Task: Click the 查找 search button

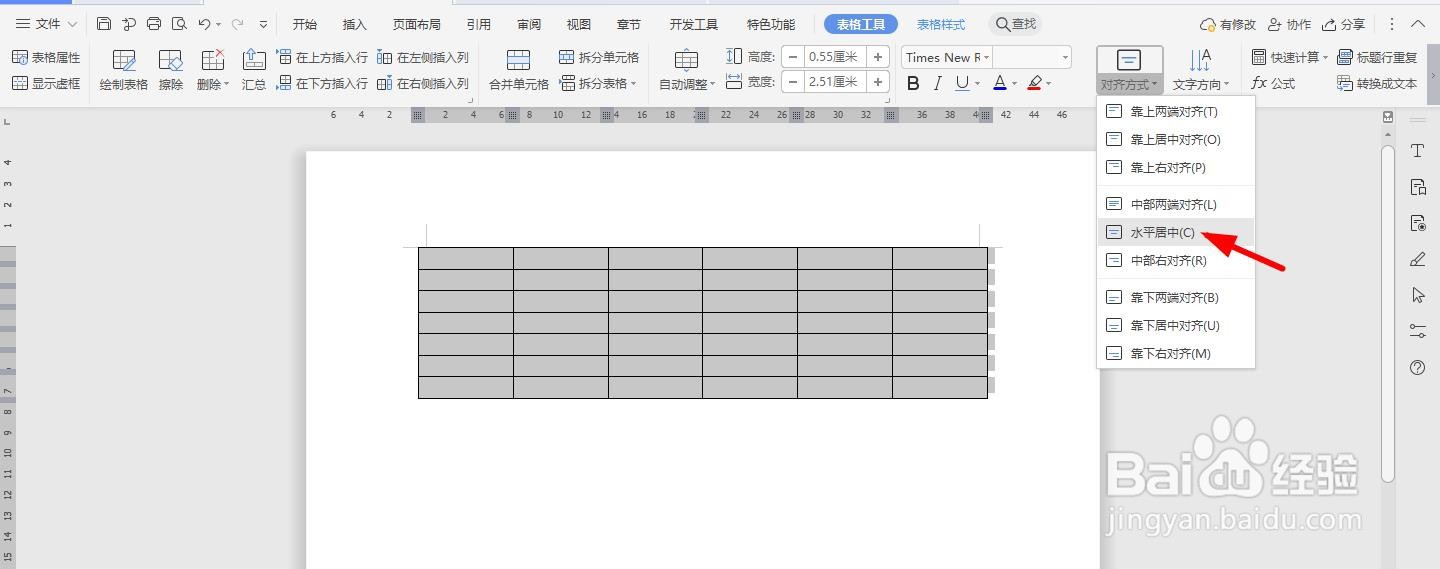Action: pyautogui.click(x=1015, y=24)
